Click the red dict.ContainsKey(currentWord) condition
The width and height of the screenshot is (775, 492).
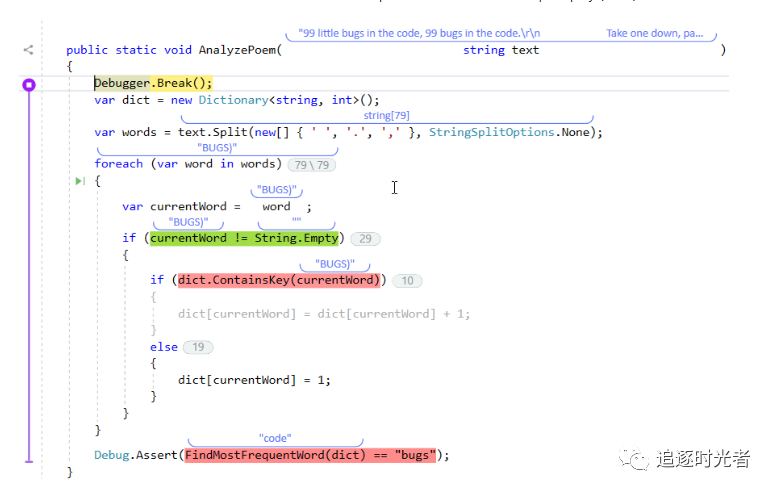click(279, 280)
